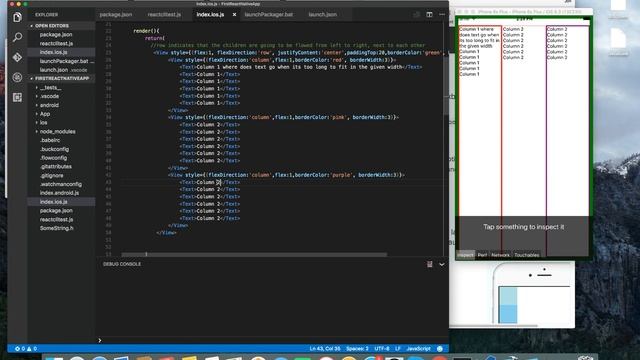
Task: Click the editor horizontal scrollbar
Action: tap(254, 254)
